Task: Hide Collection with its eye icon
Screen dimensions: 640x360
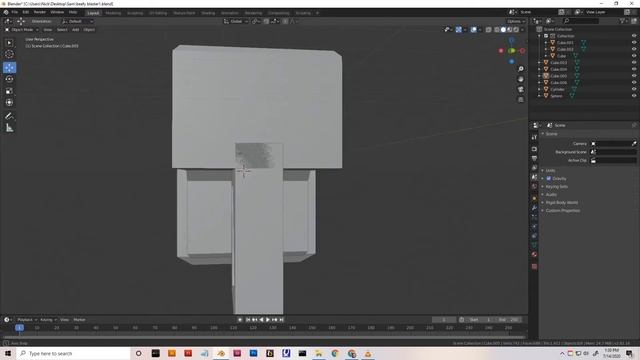Action: click(x=634, y=36)
